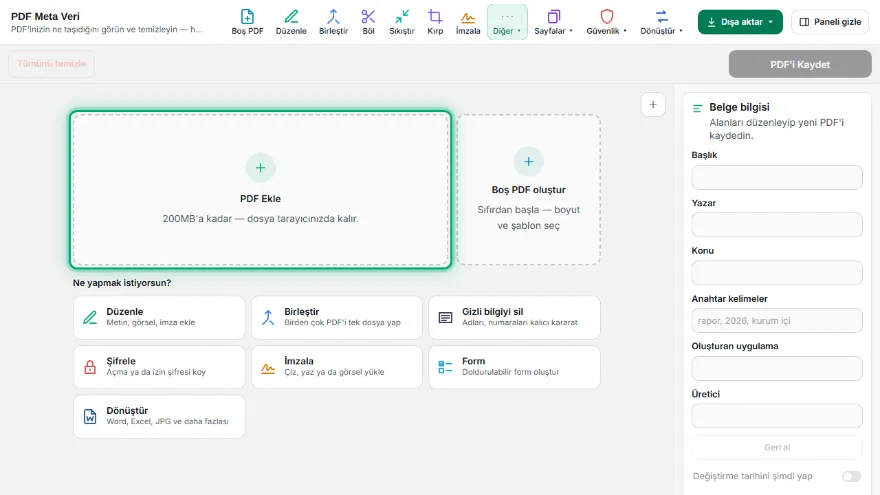The height and width of the screenshot is (495, 880).
Task: Click the Geri al button
Action: (x=777, y=447)
